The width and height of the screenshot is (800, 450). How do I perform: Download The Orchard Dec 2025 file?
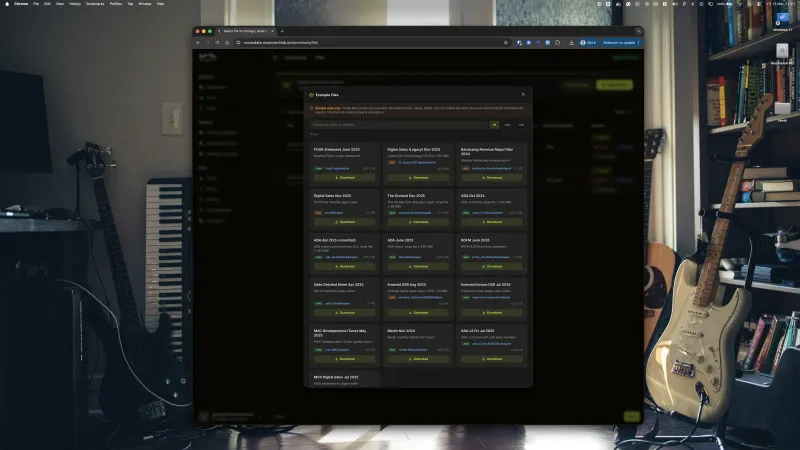tap(419, 222)
